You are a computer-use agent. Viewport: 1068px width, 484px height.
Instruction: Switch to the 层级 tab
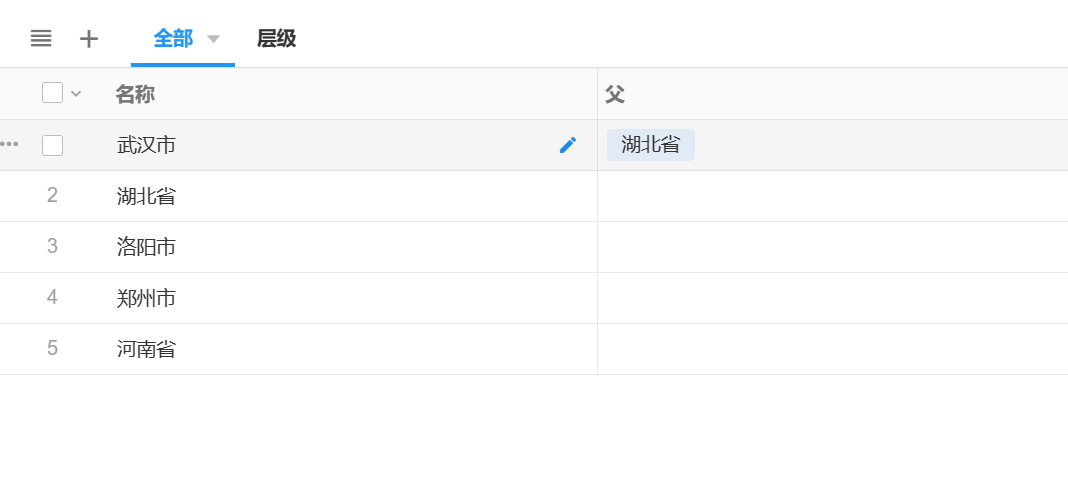[276, 39]
